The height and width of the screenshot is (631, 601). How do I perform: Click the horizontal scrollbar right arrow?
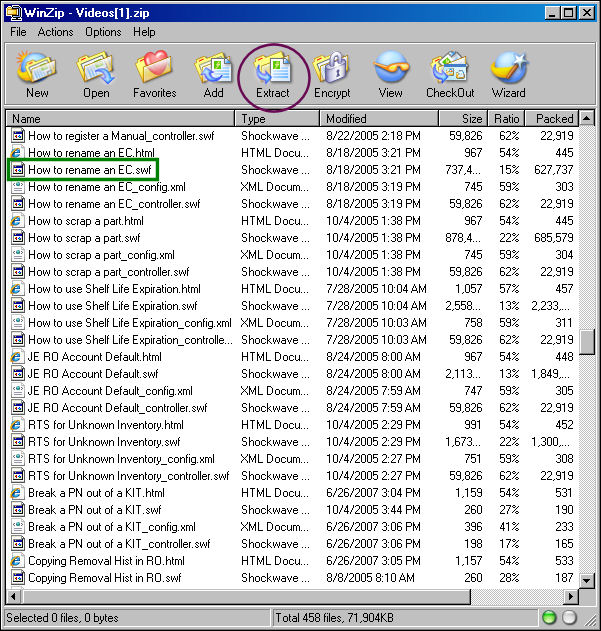571,596
